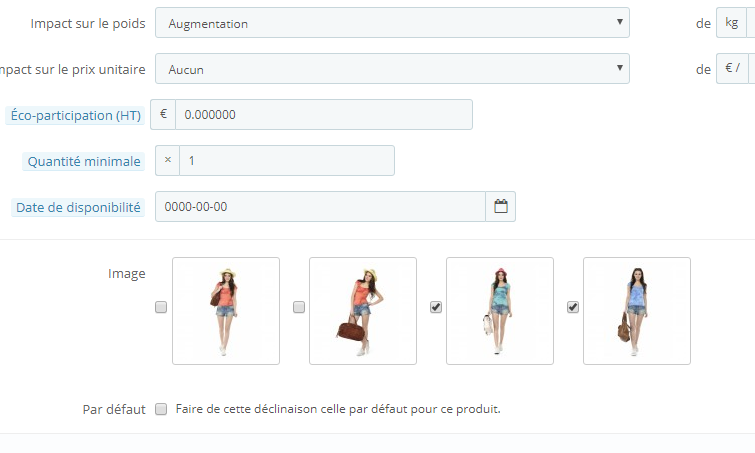Click the € / unit price addon

tap(732, 68)
